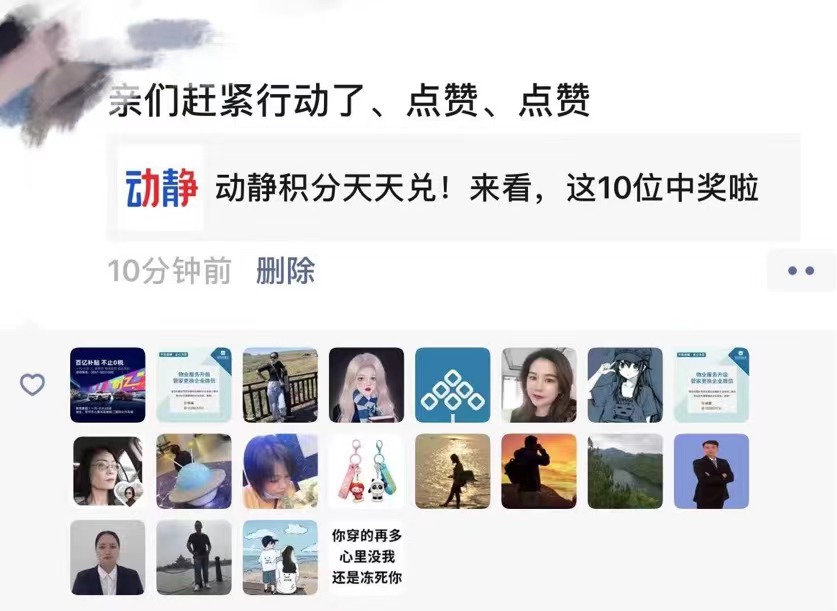Open the sunset photographer silhouette avatar

539,471
